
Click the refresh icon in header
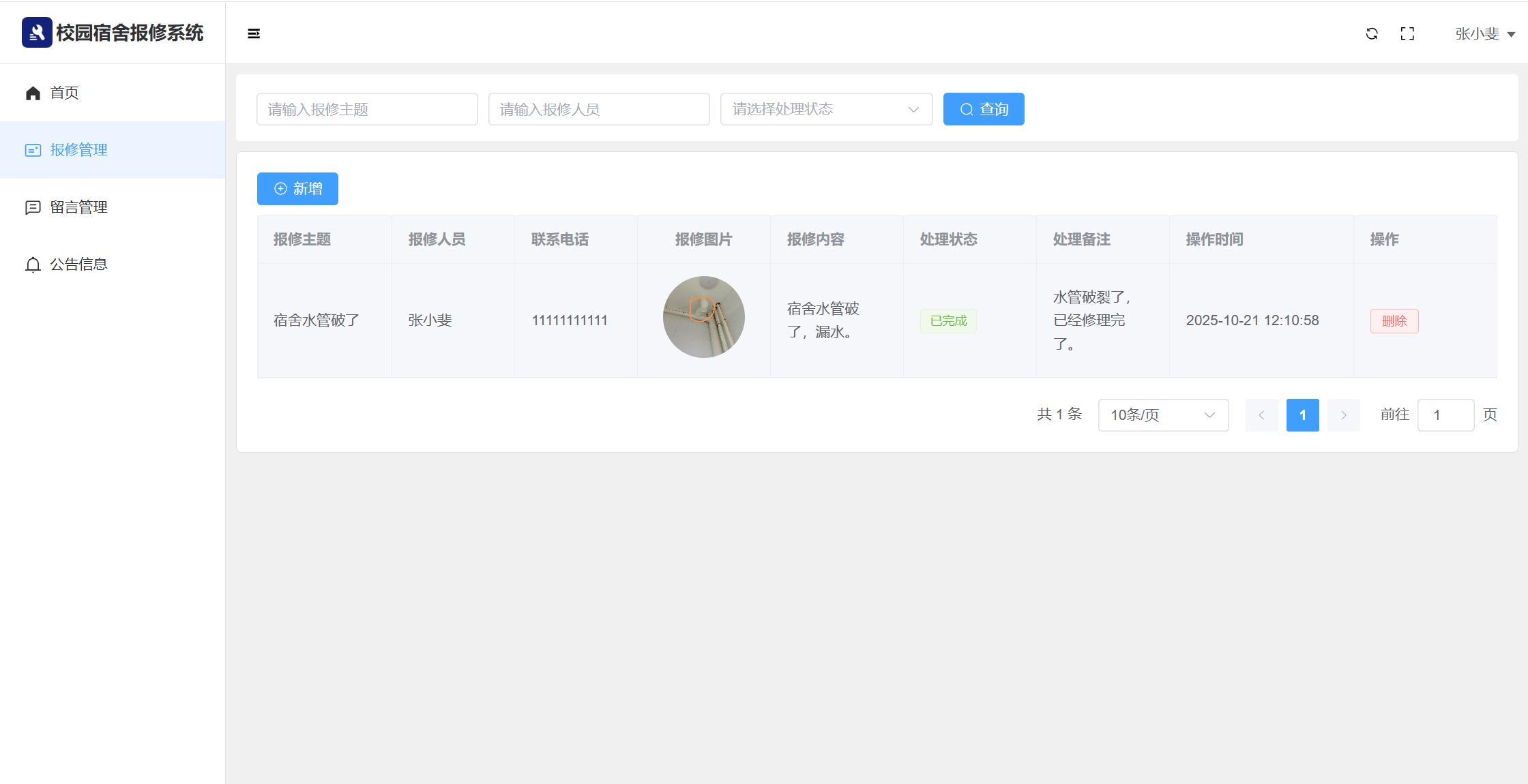point(1372,33)
